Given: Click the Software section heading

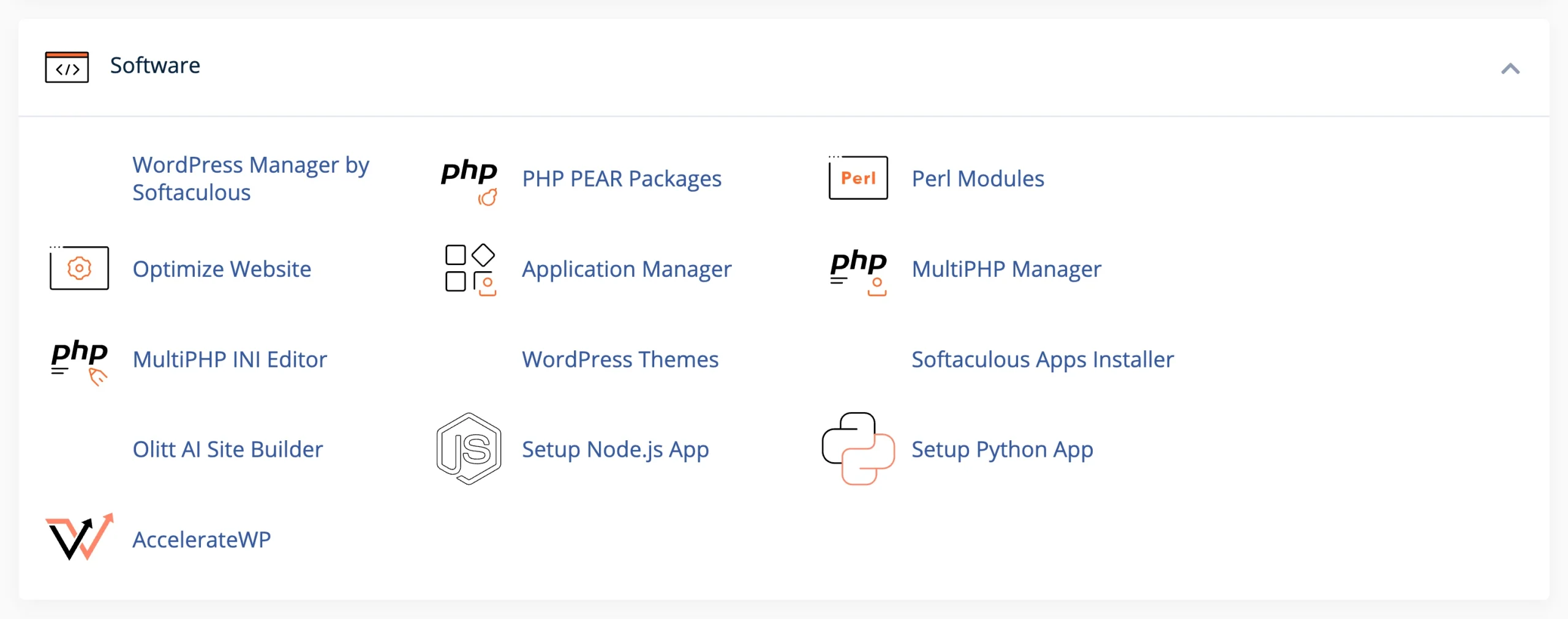Looking at the screenshot, I should 155,66.
